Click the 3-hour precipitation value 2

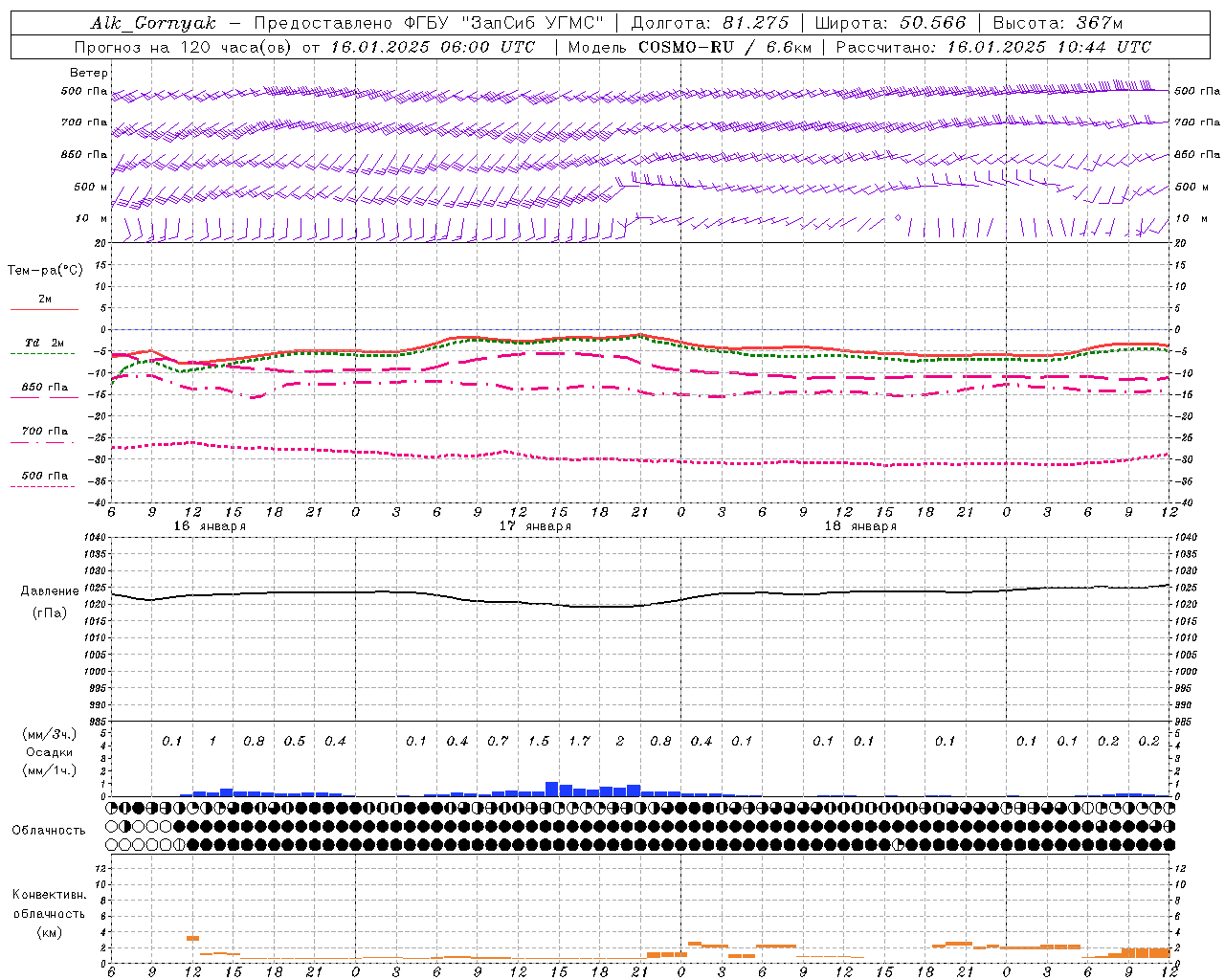(x=620, y=741)
